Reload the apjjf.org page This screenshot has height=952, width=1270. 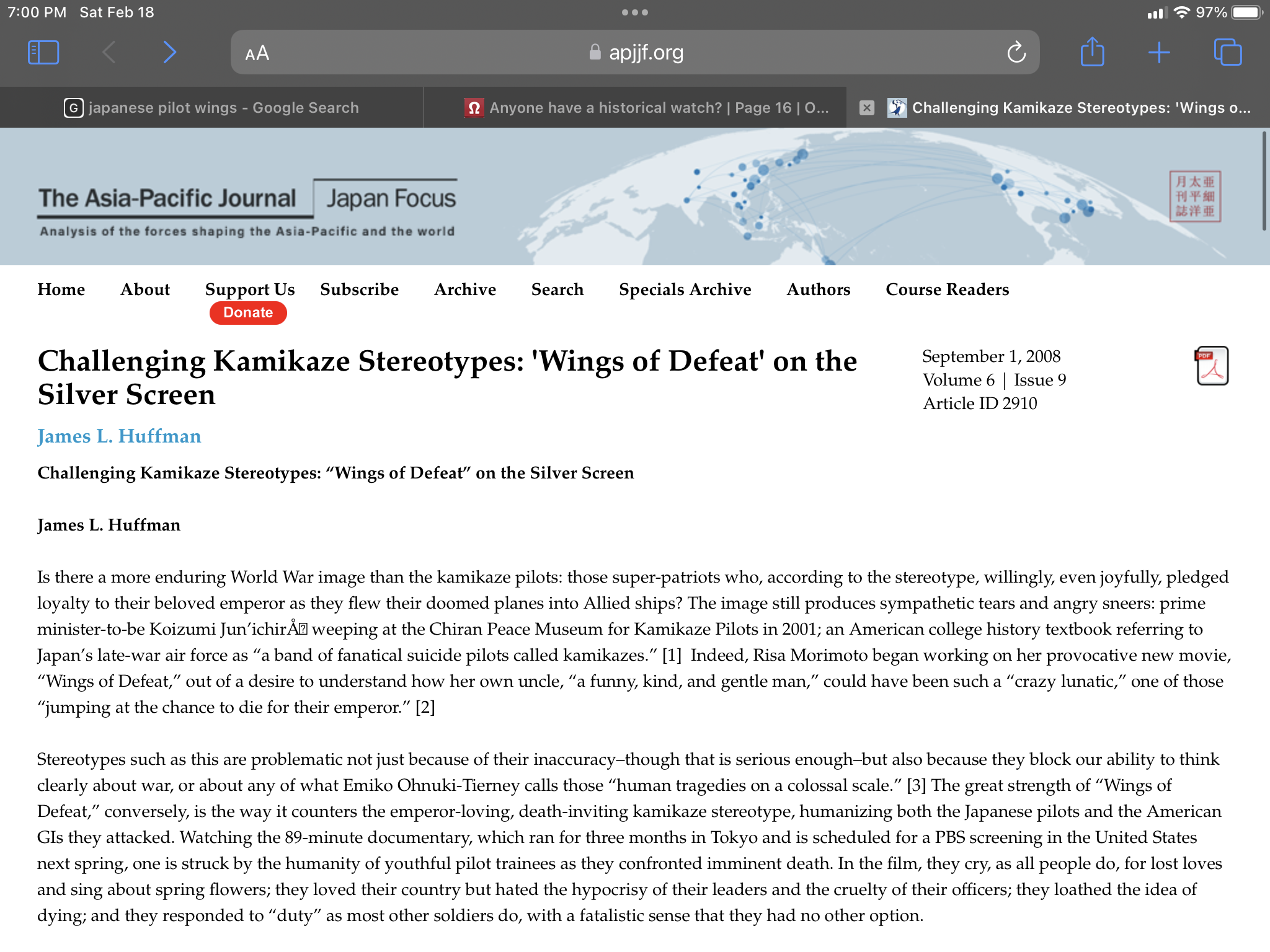click(1016, 53)
